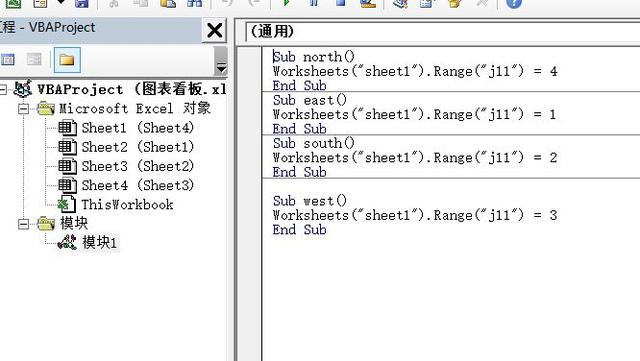Select Microsoft Excel 对象 folder label
The height and width of the screenshot is (361, 640).
tap(135, 109)
